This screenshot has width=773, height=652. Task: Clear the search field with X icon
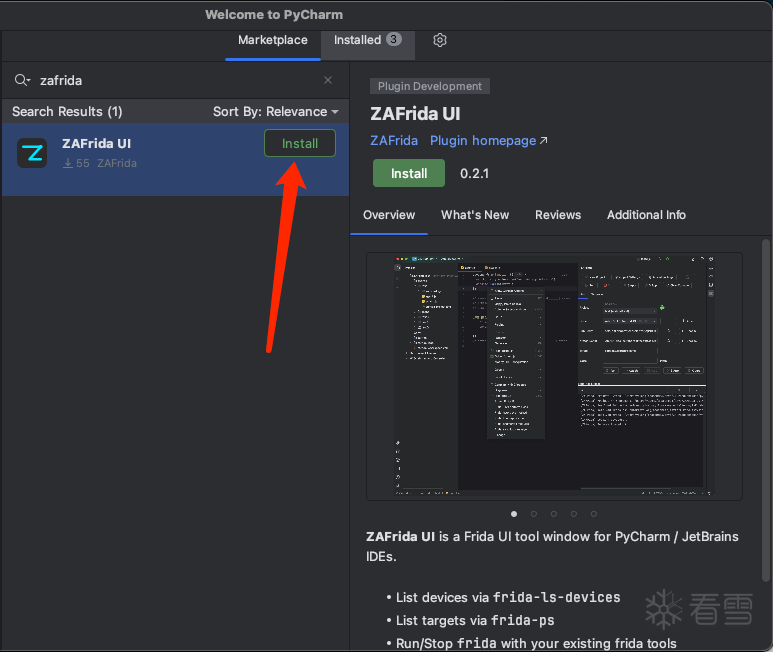[x=328, y=80]
